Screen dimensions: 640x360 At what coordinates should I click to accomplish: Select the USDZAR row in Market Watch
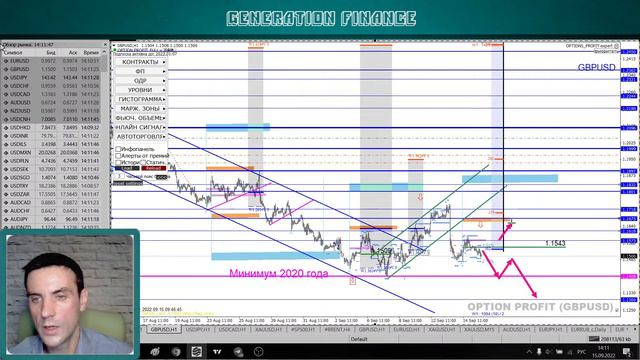(x=51, y=194)
